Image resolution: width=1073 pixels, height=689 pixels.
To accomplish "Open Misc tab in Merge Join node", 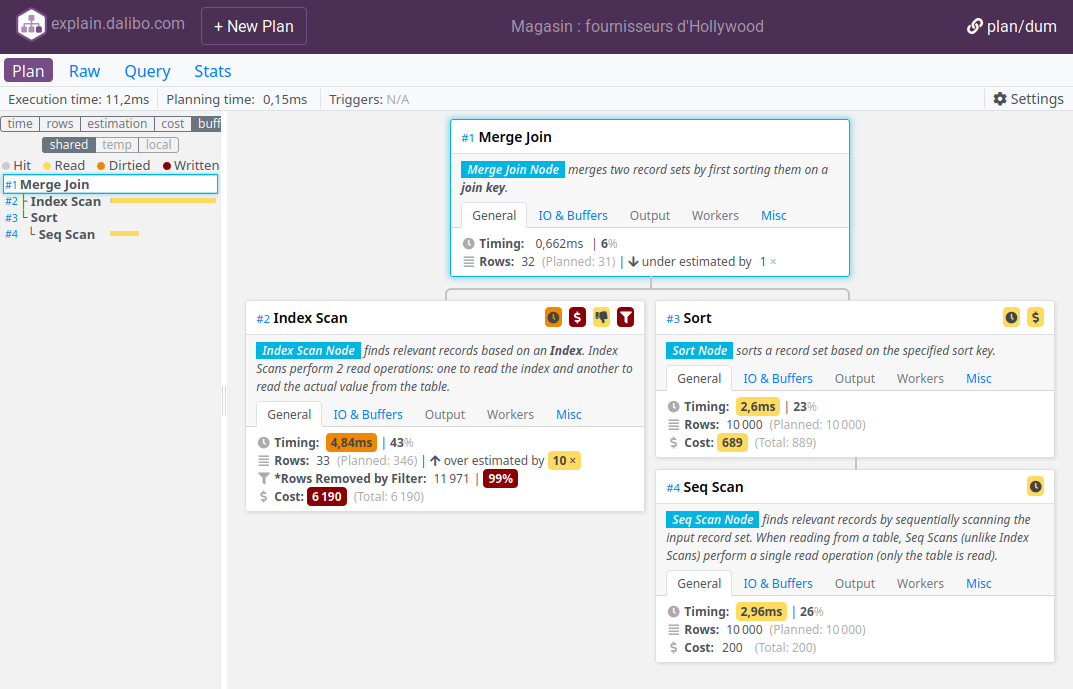I will click(774, 216).
